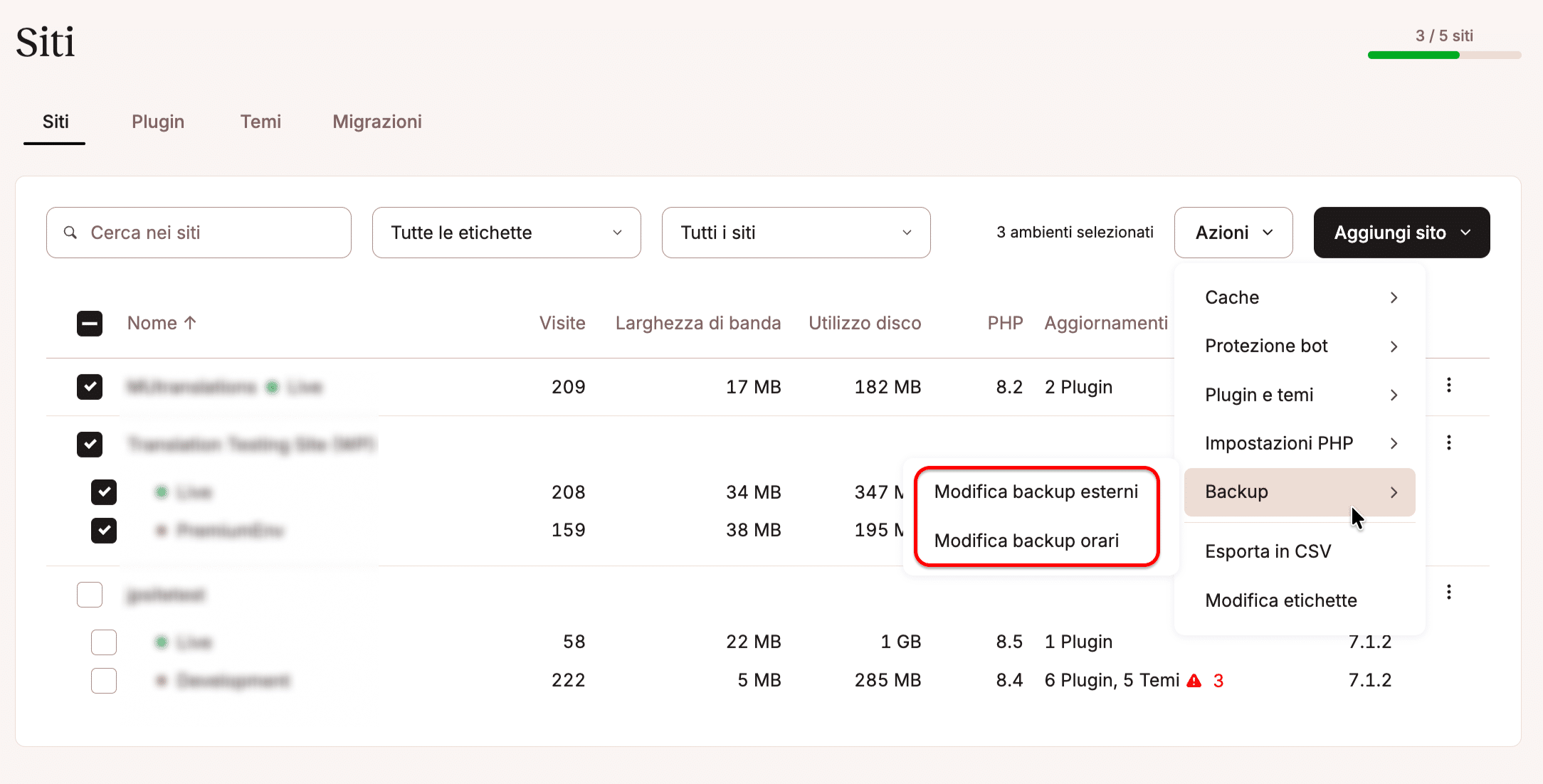1543x784 pixels.
Task: Expand the Impostazioni PHP submenu
Action: [1300, 443]
